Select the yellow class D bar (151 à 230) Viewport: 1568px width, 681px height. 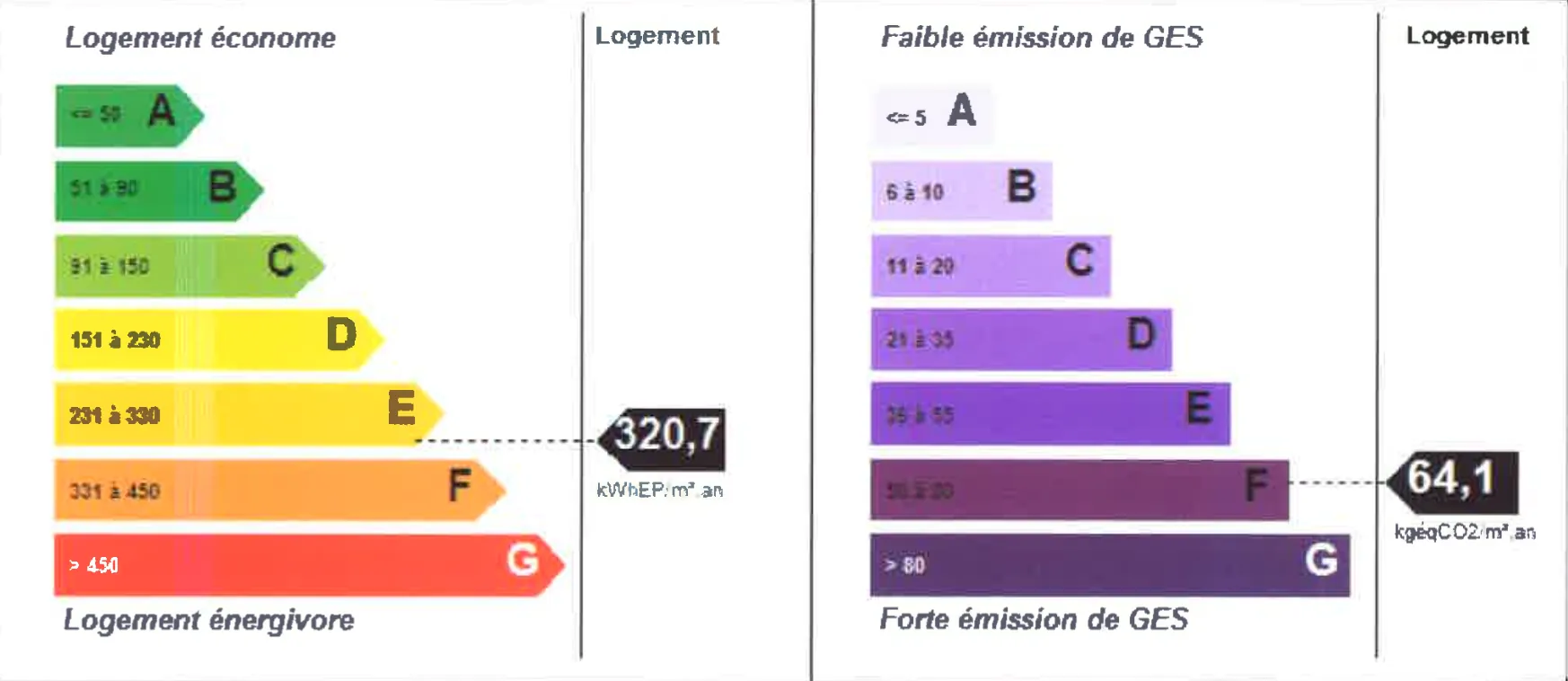click(x=217, y=340)
